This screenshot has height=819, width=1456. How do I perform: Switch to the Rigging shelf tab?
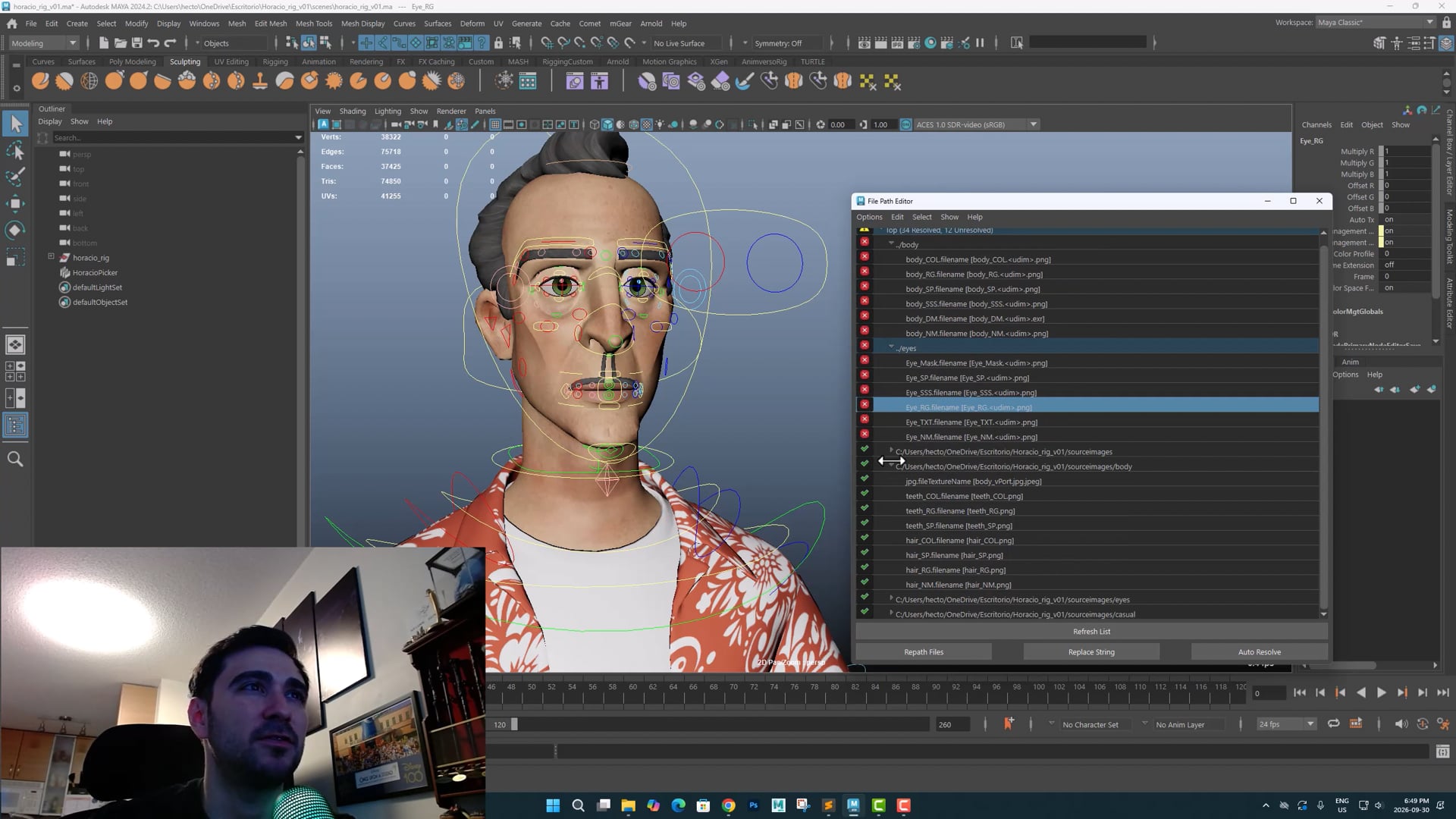tap(275, 61)
